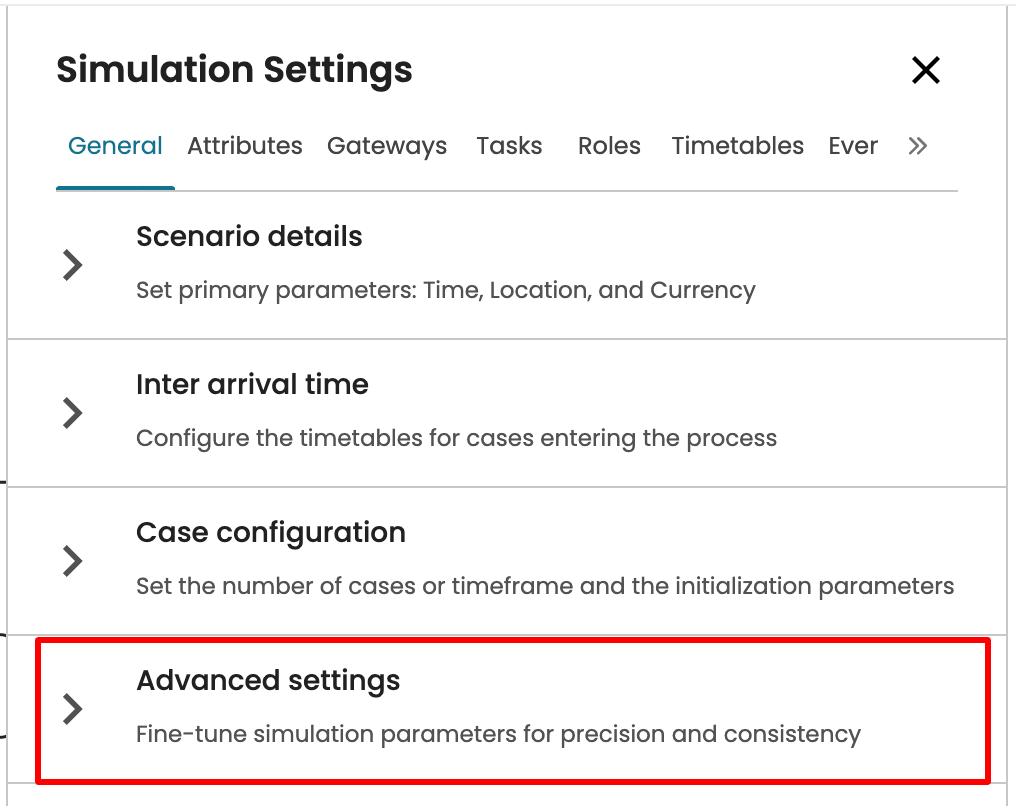
Task: Expand Scenario details using its chevron
Action: point(72,265)
